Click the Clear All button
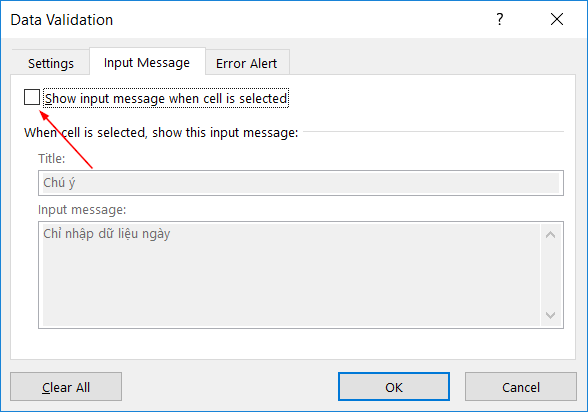Screen dimensions: 588x412 pyautogui.click(x=66, y=387)
